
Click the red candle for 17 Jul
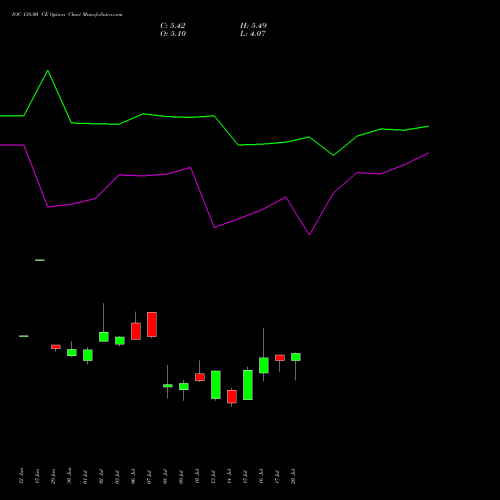coord(280,358)
